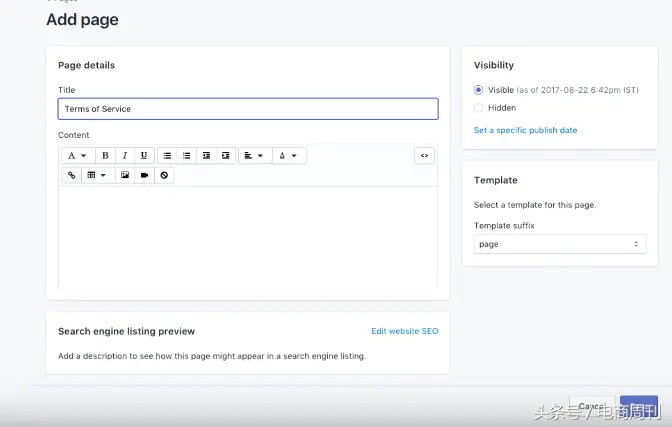
Task: Insert a bulleted list
Action: point(167,156)
